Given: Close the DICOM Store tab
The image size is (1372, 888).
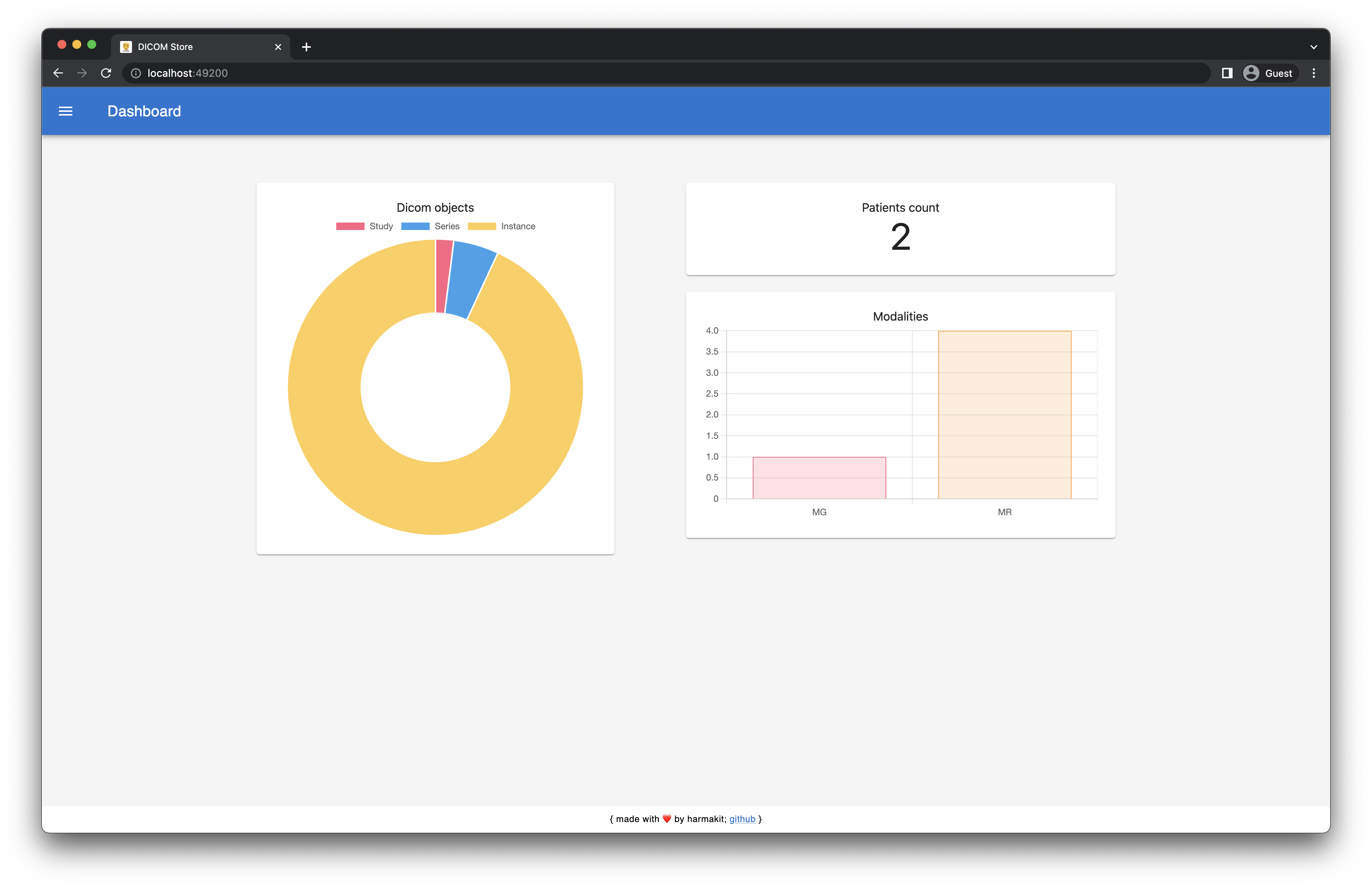Looking at the screenshot, I should tap(278, 47).
